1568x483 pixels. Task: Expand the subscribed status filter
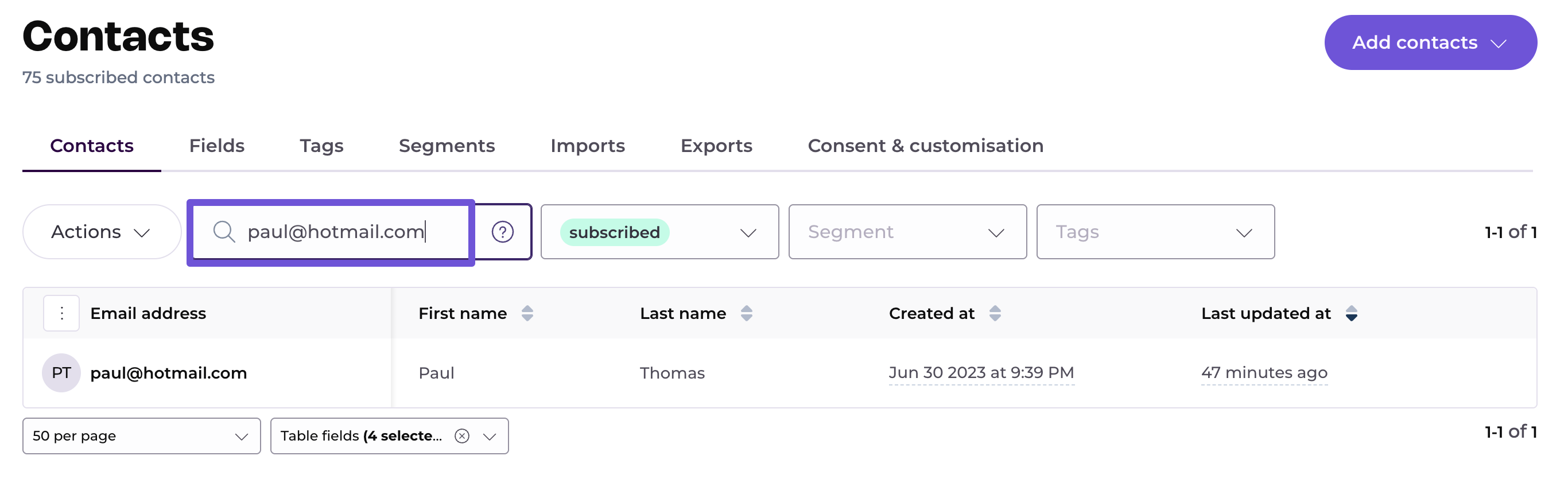pyautogui.click(x=747, y=232)
